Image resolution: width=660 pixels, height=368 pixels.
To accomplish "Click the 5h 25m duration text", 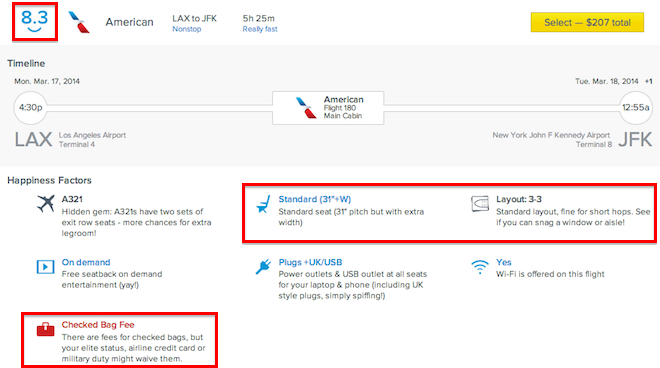I will [258, 19].
